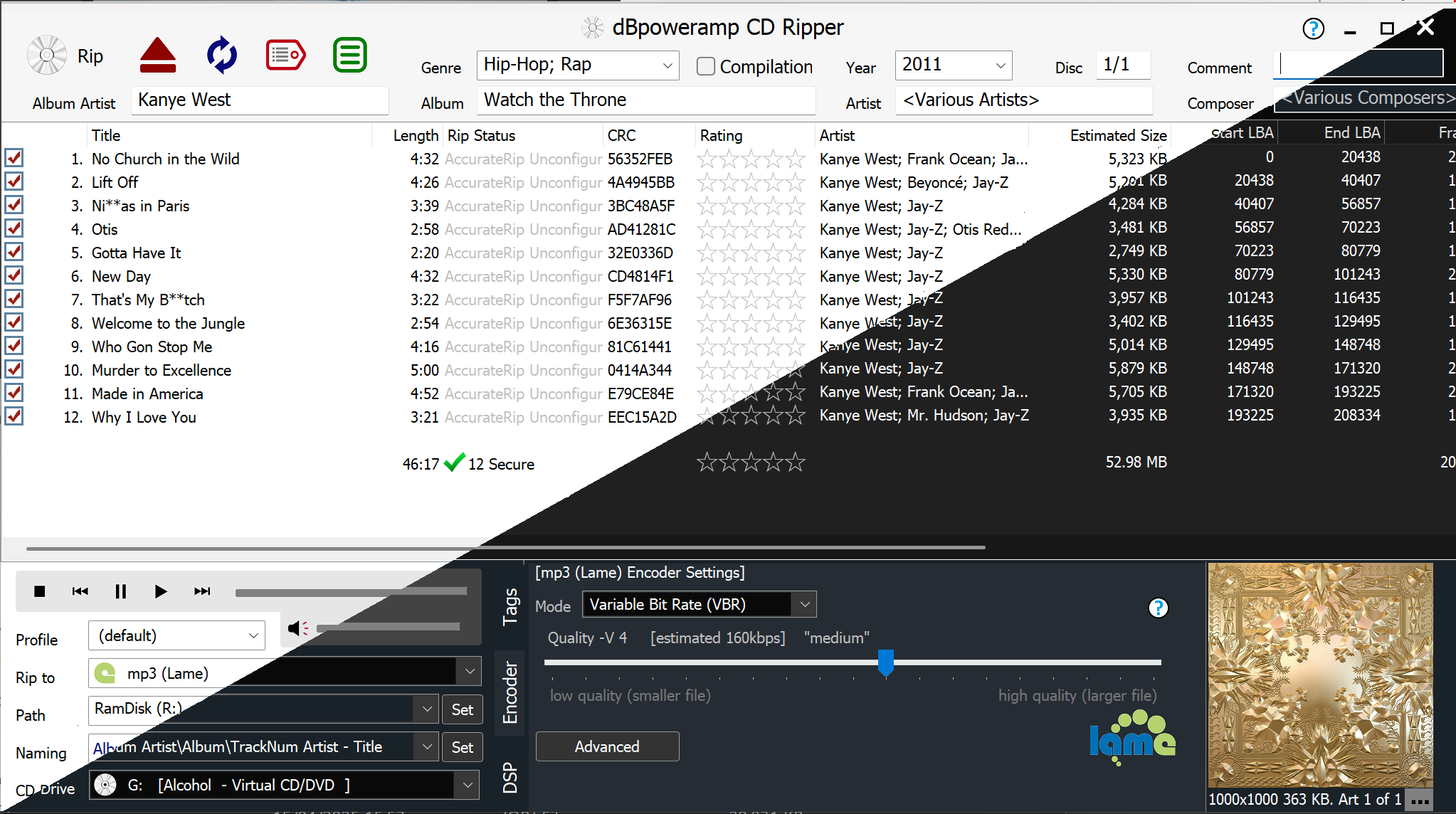The width and height of the screenshot is (1456, 814).
Task: Uncheck track New Day
Action: (14, 275)
